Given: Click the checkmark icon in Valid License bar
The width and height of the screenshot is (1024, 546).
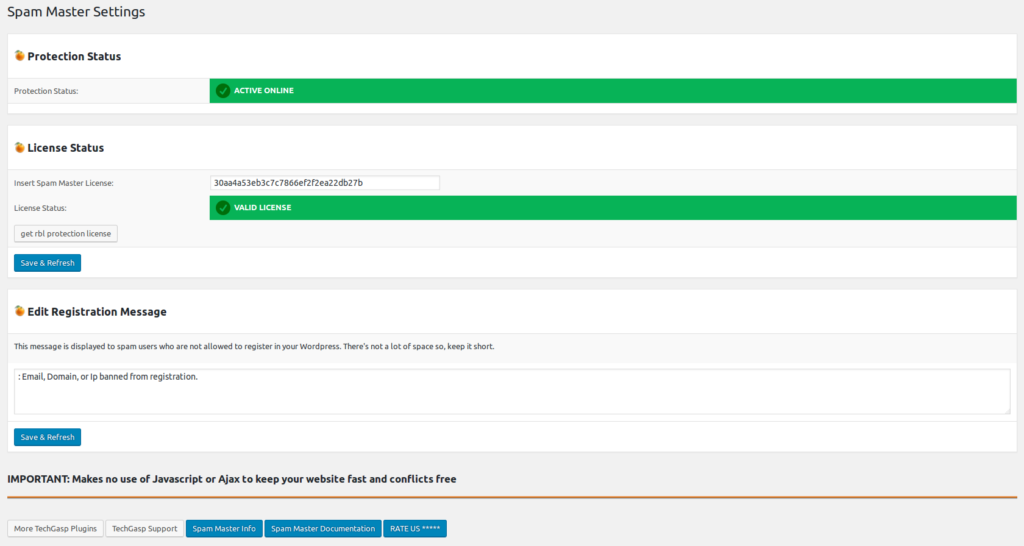Looking at the screenshot, I should coord(223,208).
